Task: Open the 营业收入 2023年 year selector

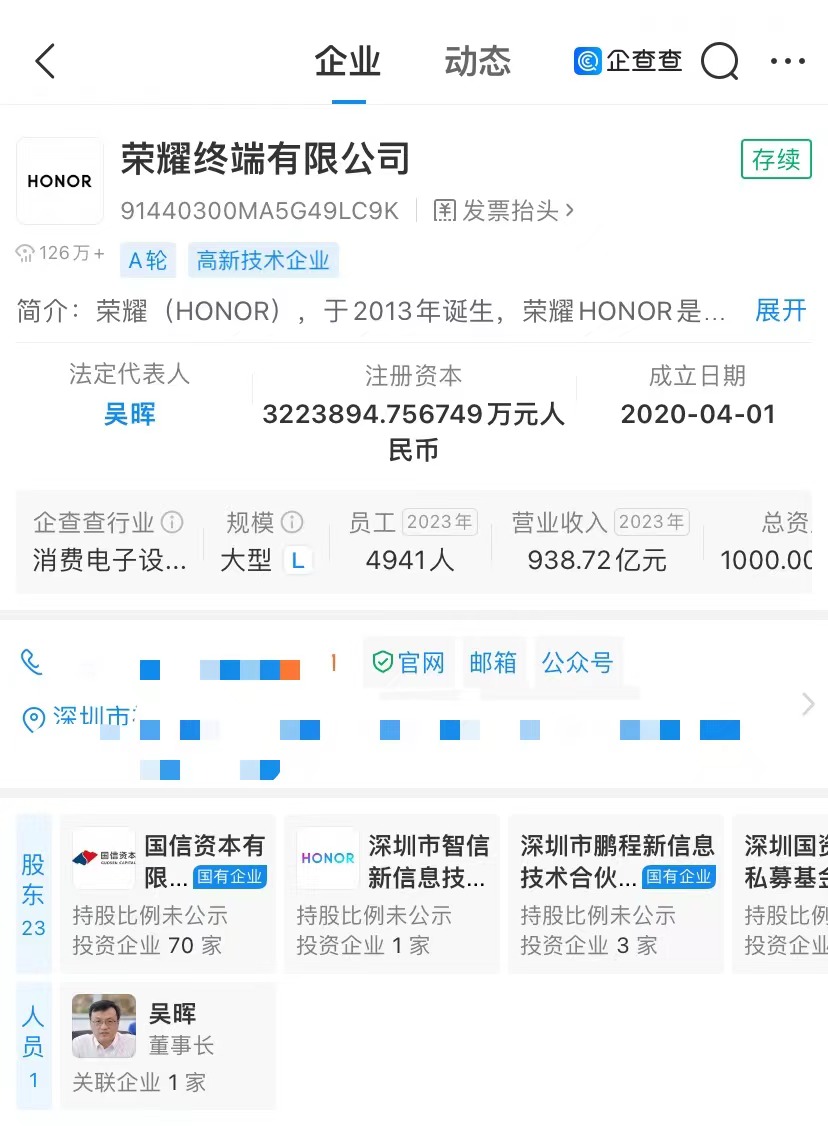Action: pos(651,522)
